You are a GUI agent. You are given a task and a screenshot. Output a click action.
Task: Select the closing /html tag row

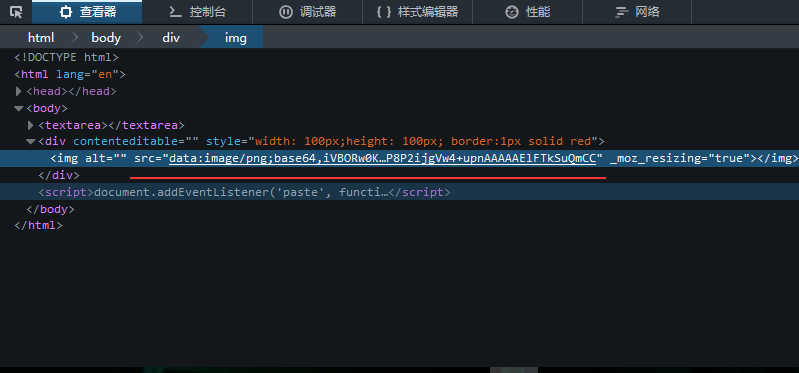(38, 225)
